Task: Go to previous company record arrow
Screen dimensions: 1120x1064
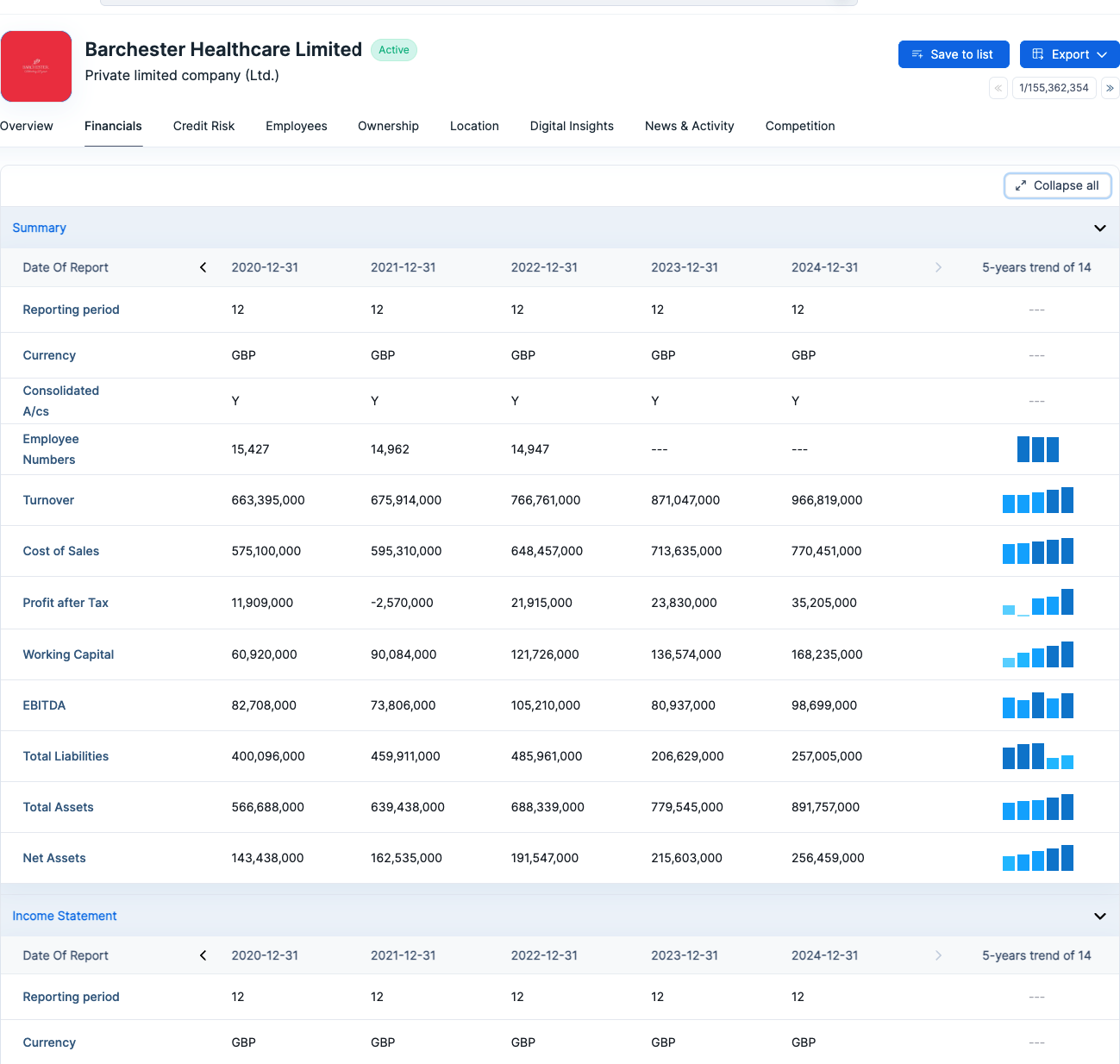Action: tap(998, 88)
